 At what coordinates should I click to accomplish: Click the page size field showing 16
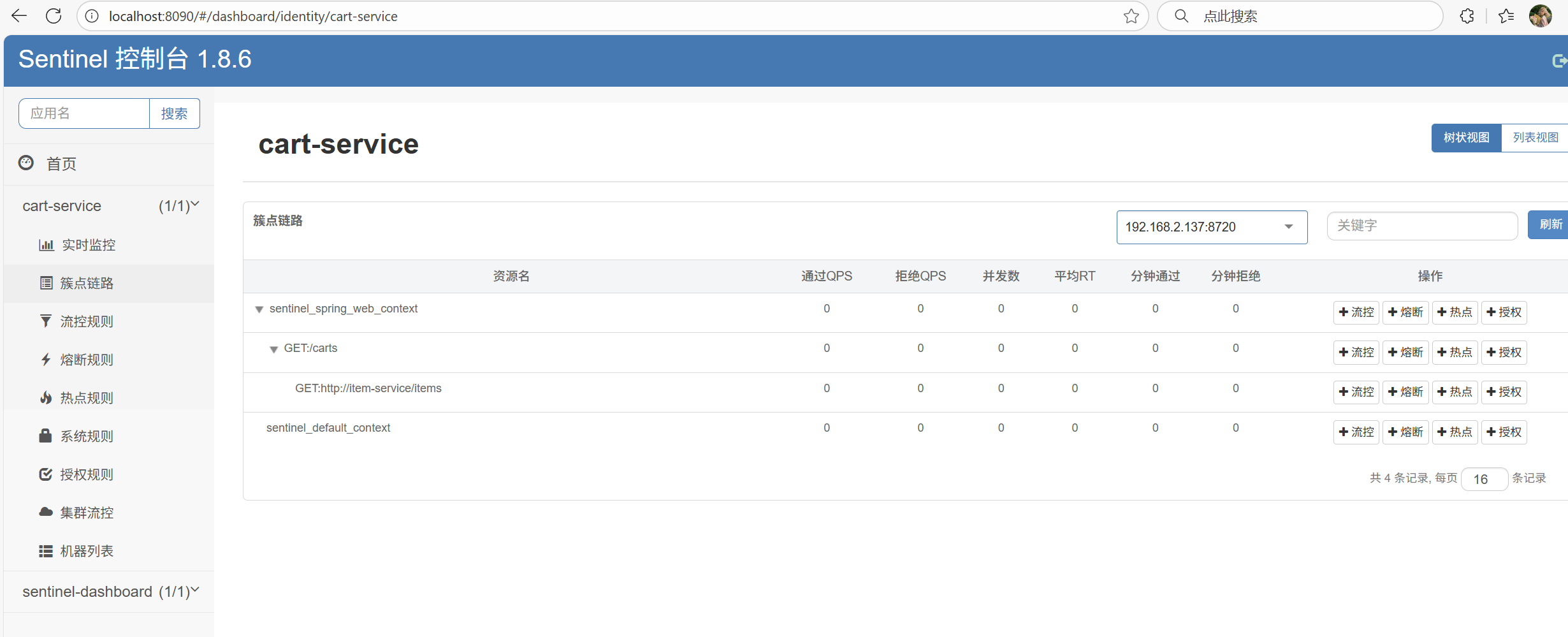click(x=1484, y=479)
